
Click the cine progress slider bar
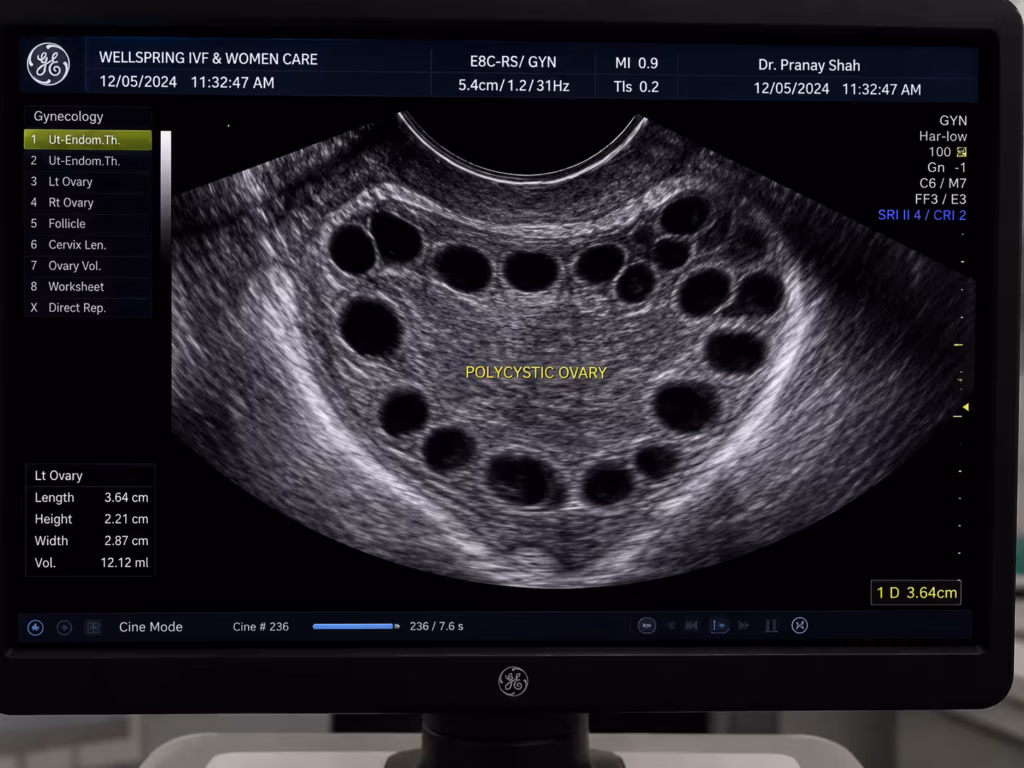tap(356, 626)
